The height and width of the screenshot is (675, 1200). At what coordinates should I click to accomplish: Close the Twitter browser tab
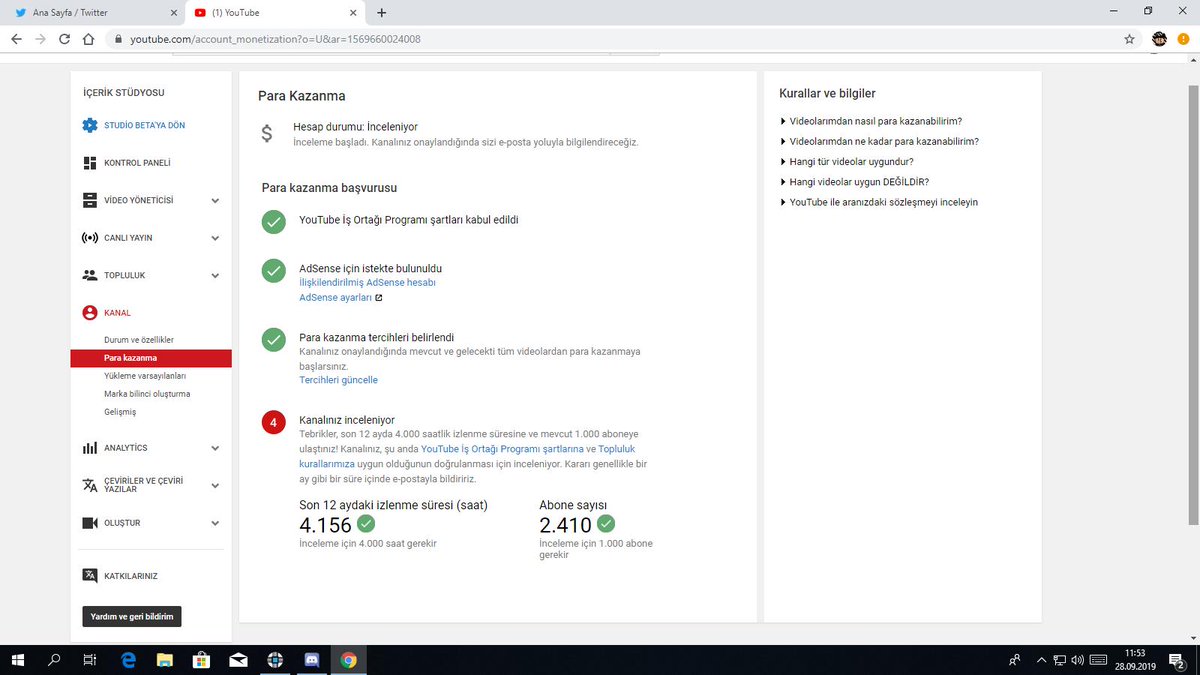pyautogui.click(x=173, y=13)
